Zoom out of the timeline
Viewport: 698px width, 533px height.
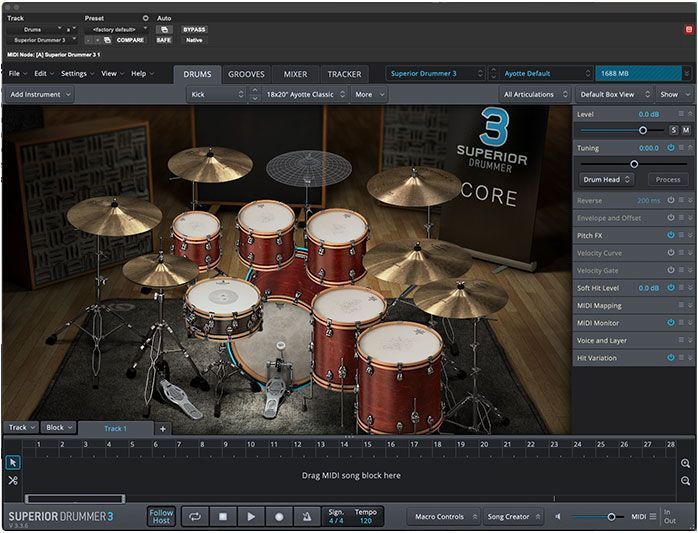coord(686,481)
